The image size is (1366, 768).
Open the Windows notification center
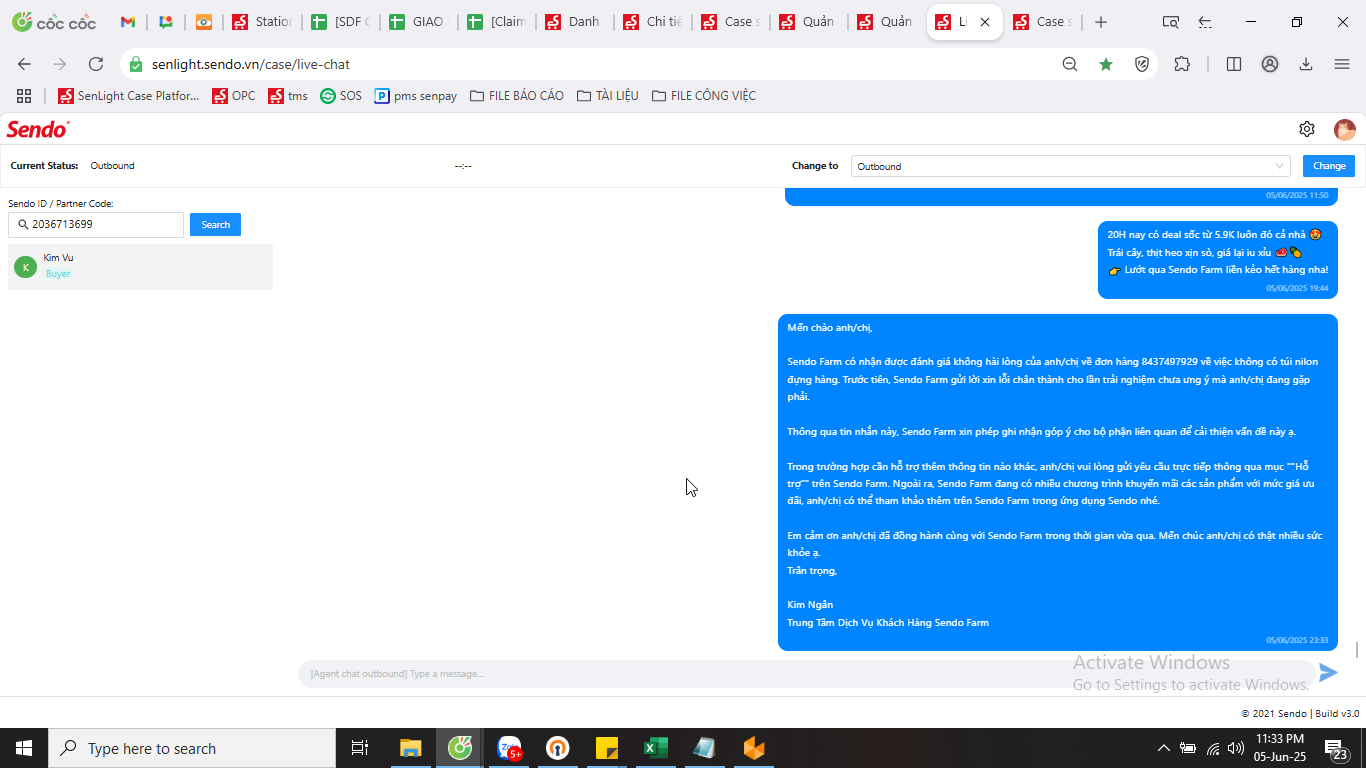pyautogui.click(x=1335, y=748)
